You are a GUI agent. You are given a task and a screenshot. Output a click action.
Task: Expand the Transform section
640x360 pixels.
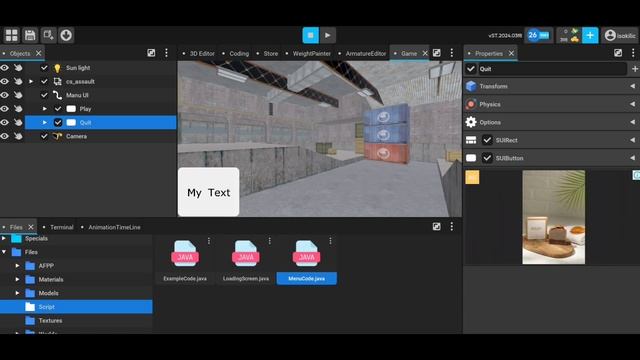(632, 86)
